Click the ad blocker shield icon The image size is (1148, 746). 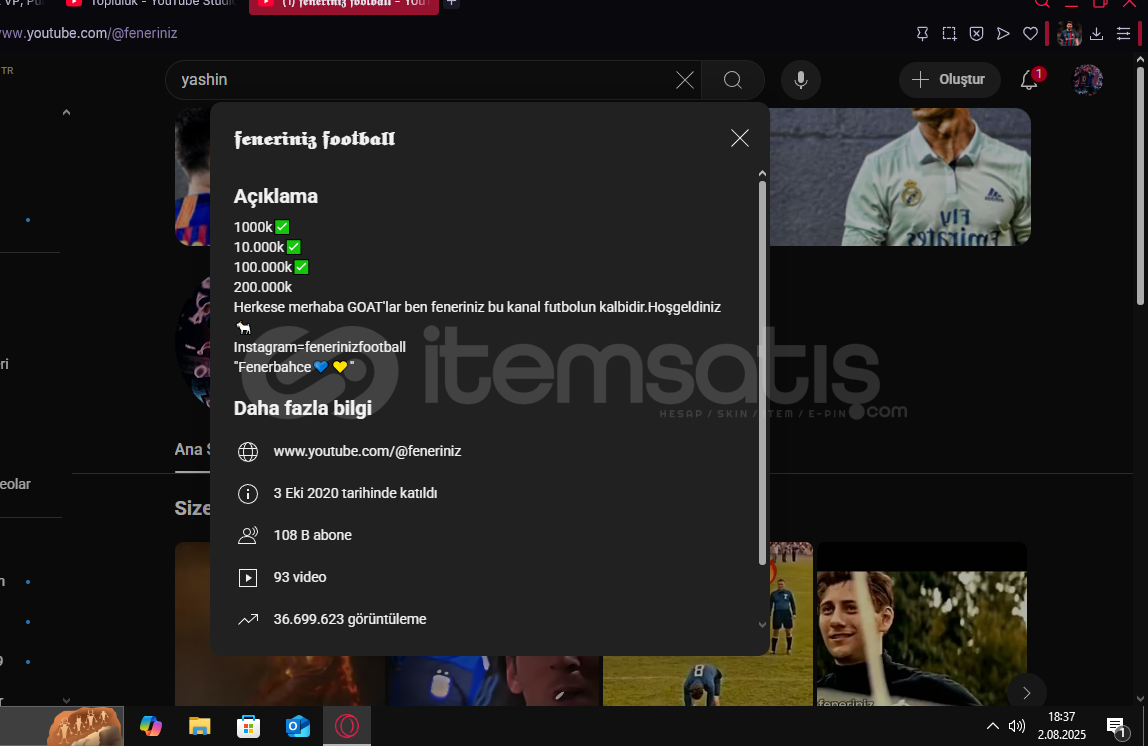point(976,34)
